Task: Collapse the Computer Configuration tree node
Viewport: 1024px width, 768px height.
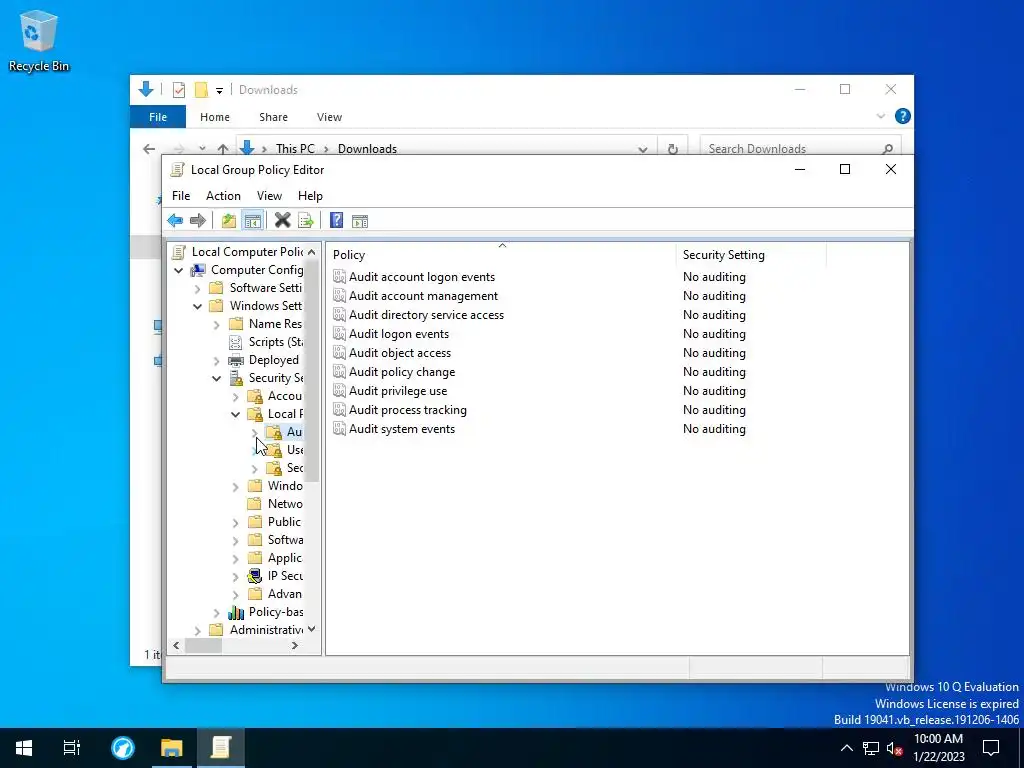Action: pos(178,270)
